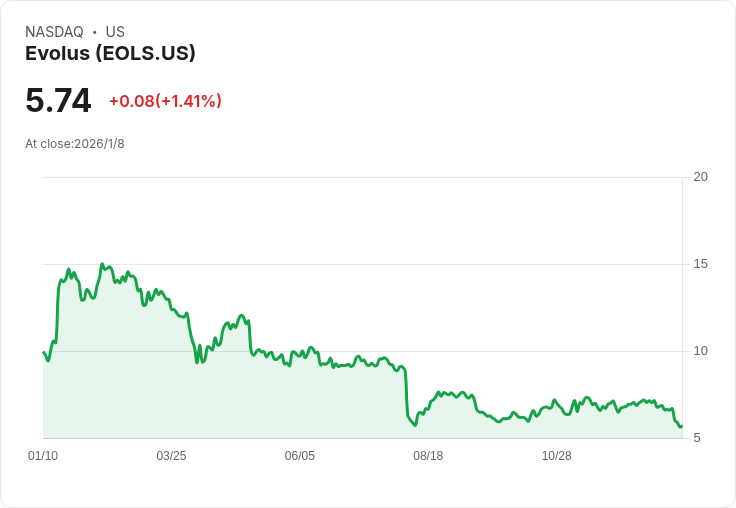Image resolution: width=736 pixels, height=508 pixels.
Task: Click the 20 label on the price axis
Action: (x=700, y=177)
